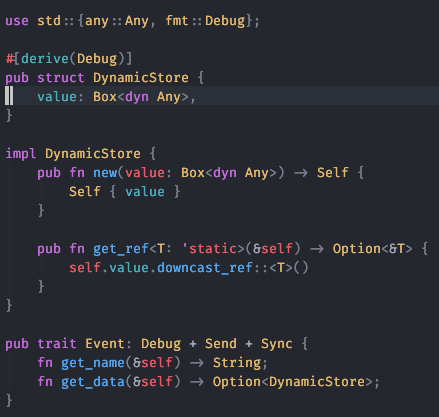The width and height of the screenshot is (439, 417).
Task: Click the 'get_name' function name
Action: tap(93, 363)
